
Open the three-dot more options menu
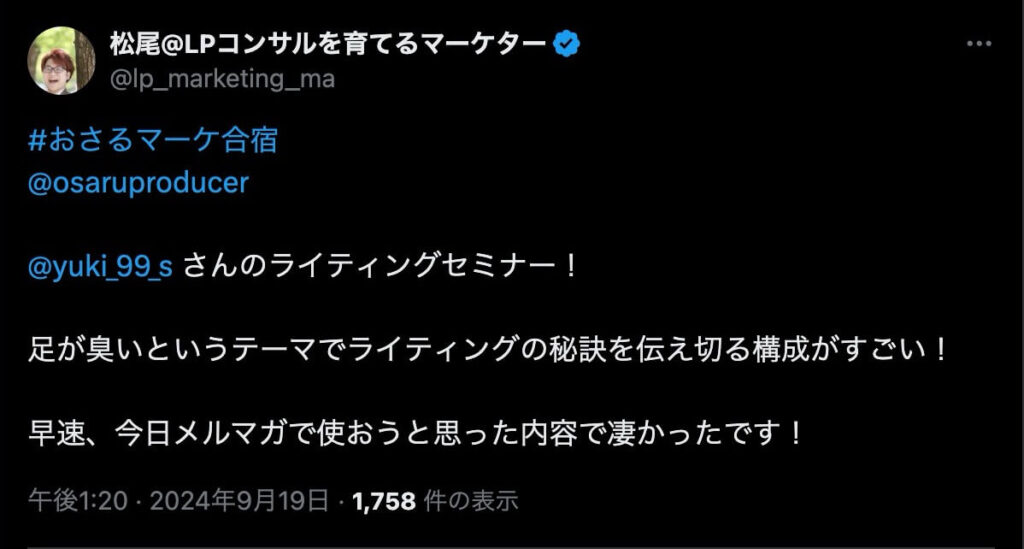coord(978,46)
